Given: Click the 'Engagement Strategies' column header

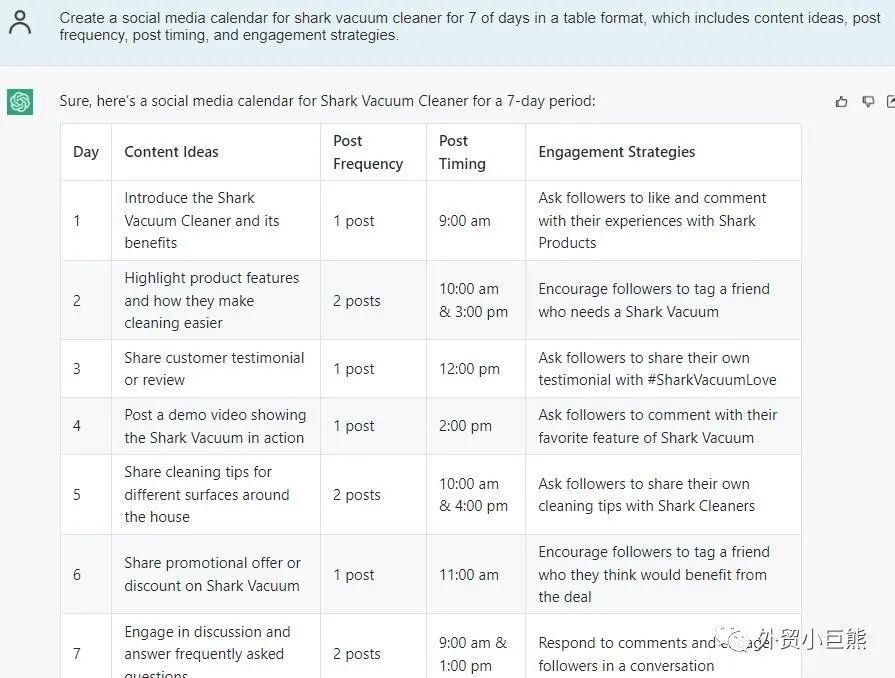Looking at the screenshot, I should (617, 152).
